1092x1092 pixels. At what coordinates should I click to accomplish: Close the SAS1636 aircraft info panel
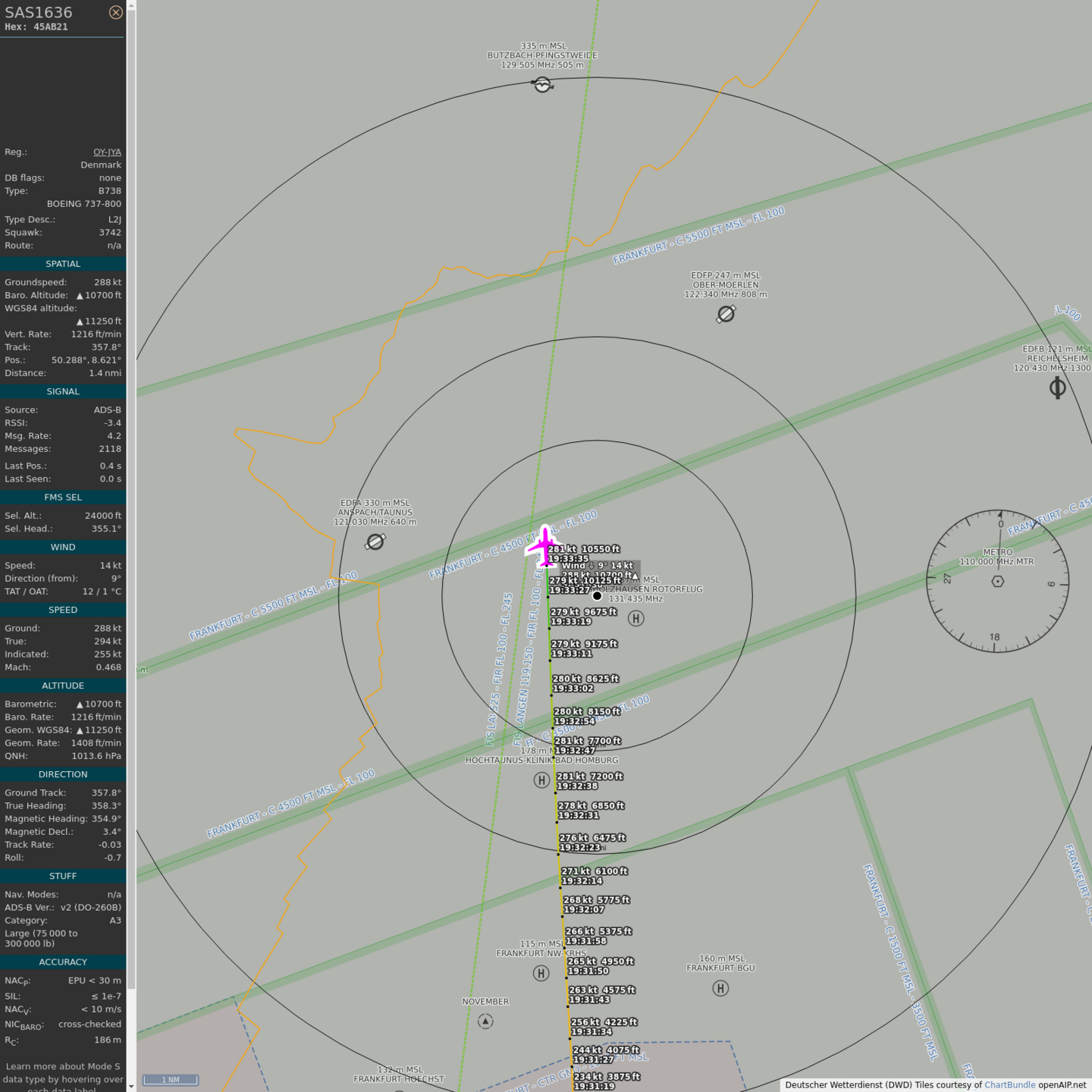115,12
